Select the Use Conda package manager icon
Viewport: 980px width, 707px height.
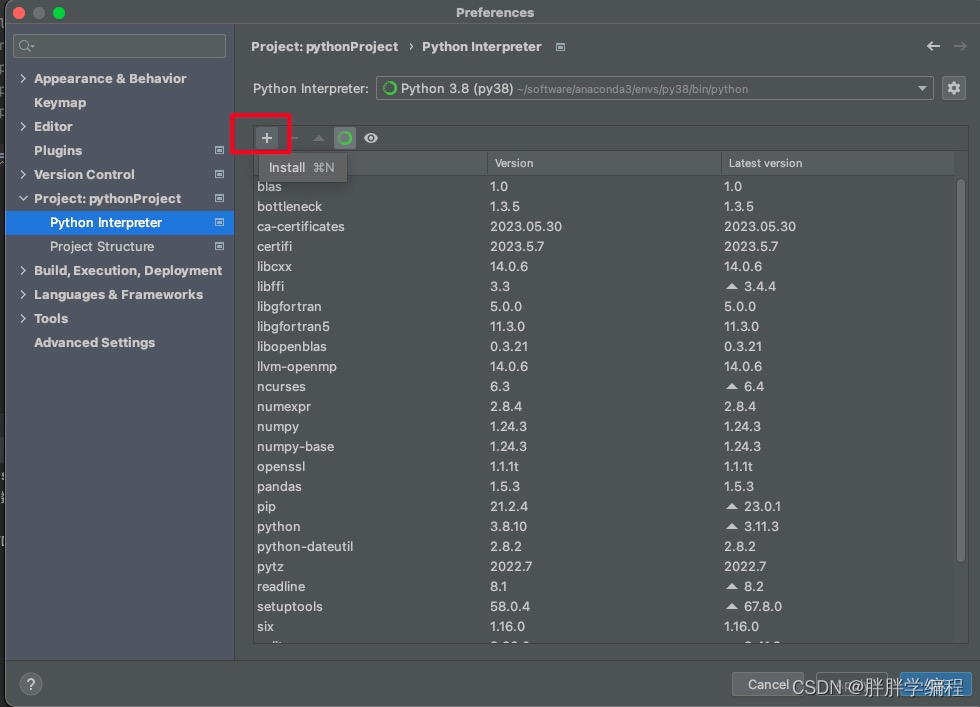343,137
